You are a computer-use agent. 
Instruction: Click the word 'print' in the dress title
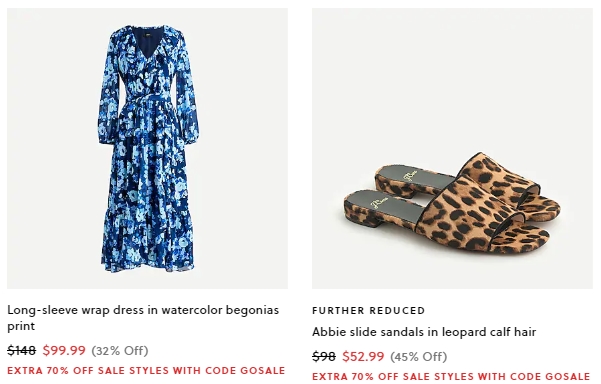(21, 326)
